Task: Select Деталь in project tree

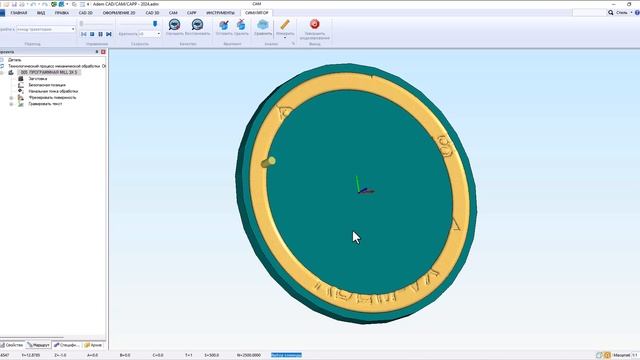Action: pos(15,60)
